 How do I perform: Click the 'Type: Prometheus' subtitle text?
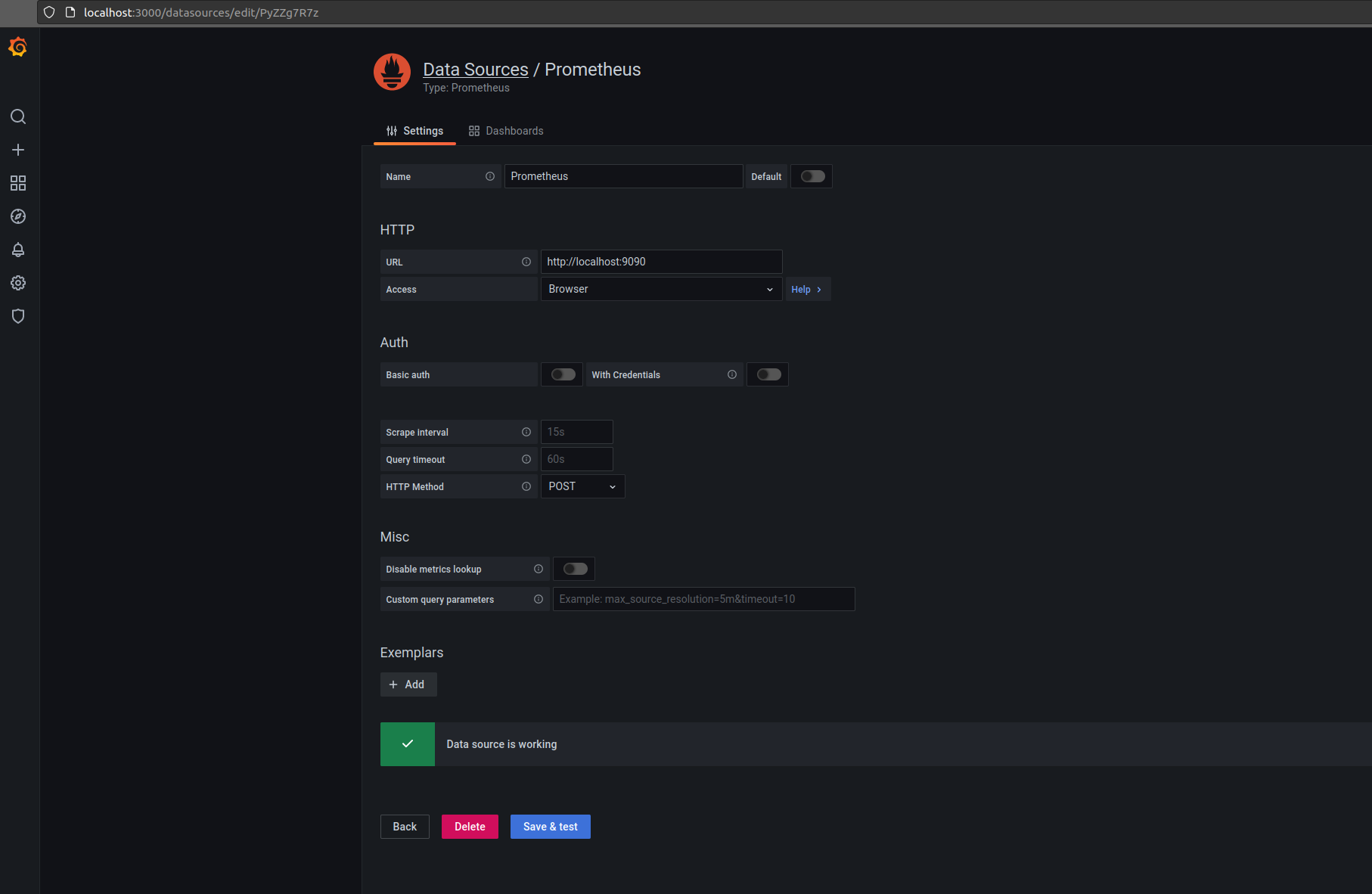466,88
